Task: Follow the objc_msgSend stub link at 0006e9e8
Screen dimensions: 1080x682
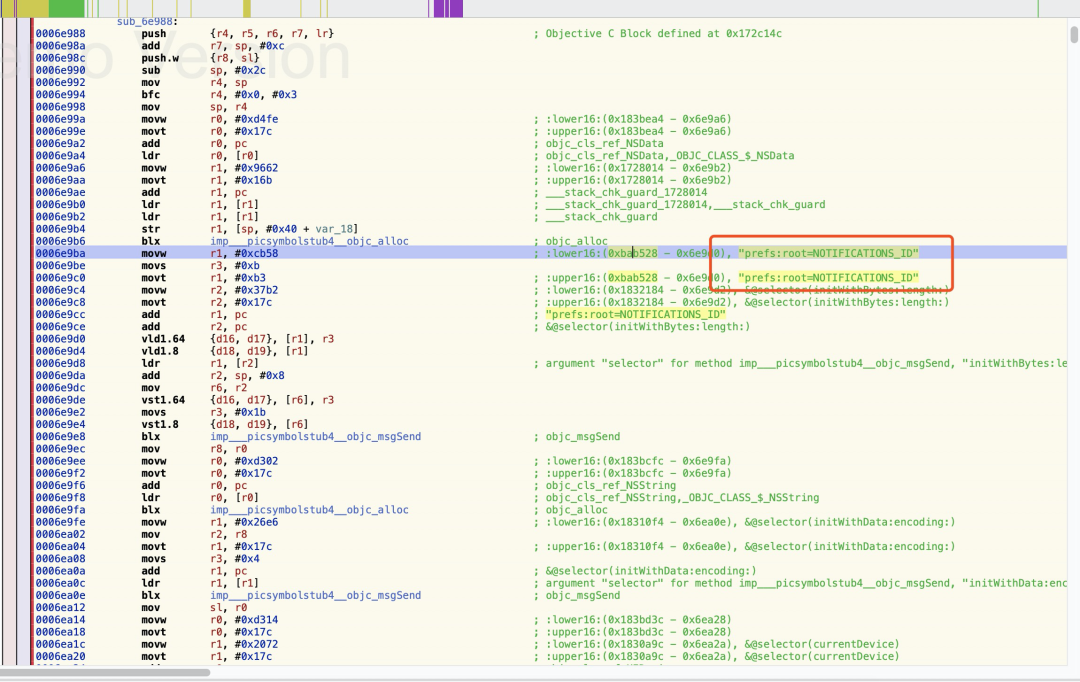Action: point(315,437)
